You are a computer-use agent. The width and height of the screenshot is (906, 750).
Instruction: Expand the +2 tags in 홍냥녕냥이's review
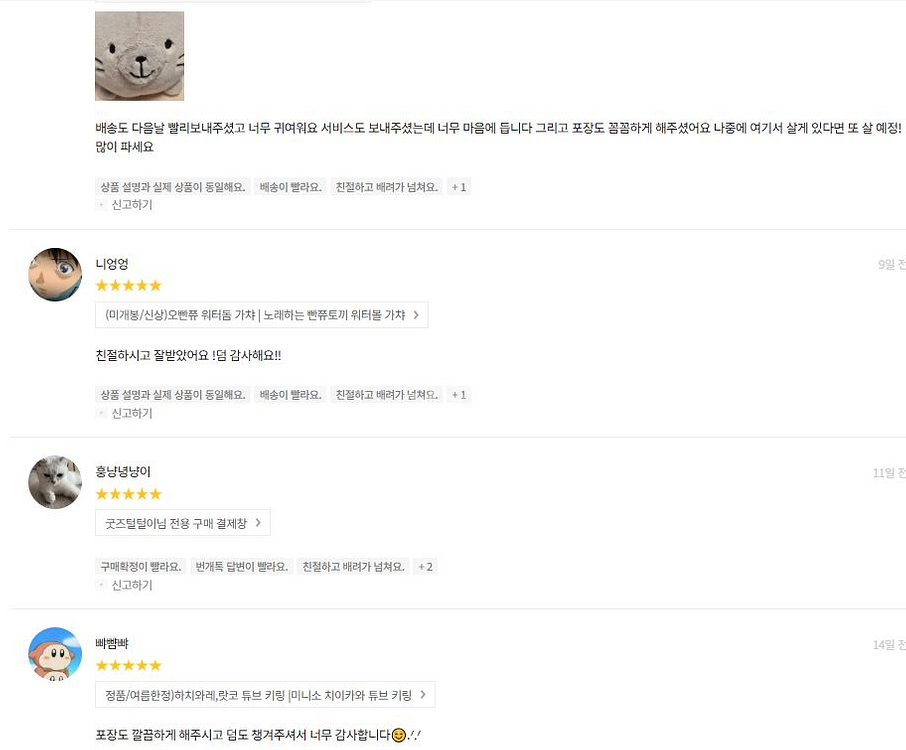(x=427, y=566)
